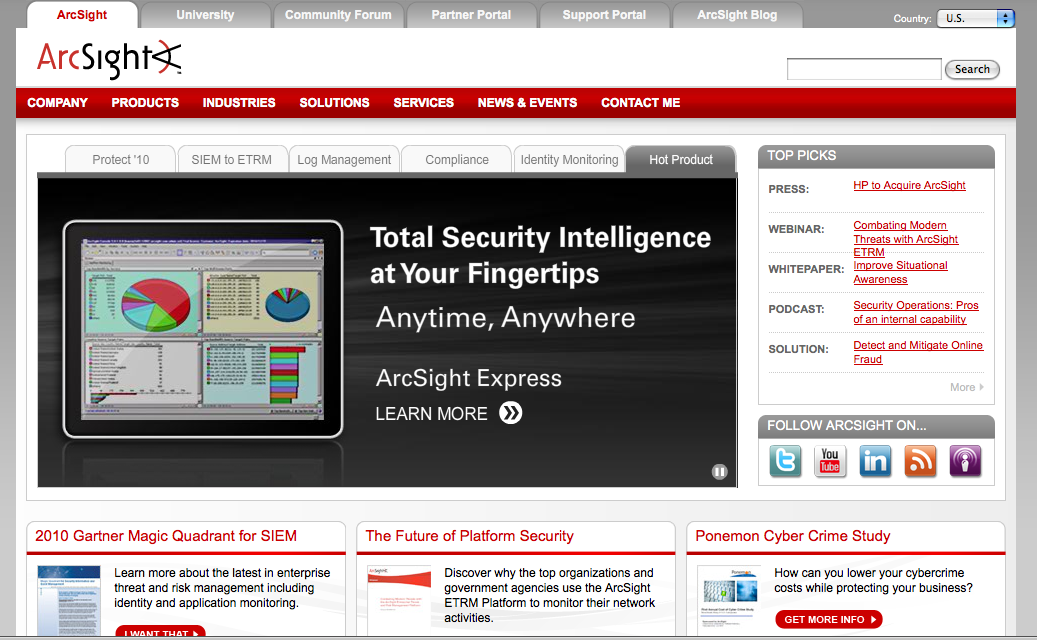Open 2010 Gartner Magic Quadrant for SIEM heading
The height and width of the screenshot is (640, 1037).
(166, 536)
